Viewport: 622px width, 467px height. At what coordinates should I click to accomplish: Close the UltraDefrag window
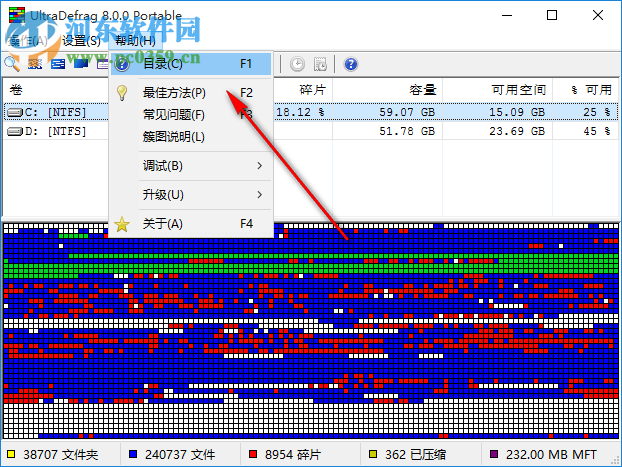click(x=598, y=15)
